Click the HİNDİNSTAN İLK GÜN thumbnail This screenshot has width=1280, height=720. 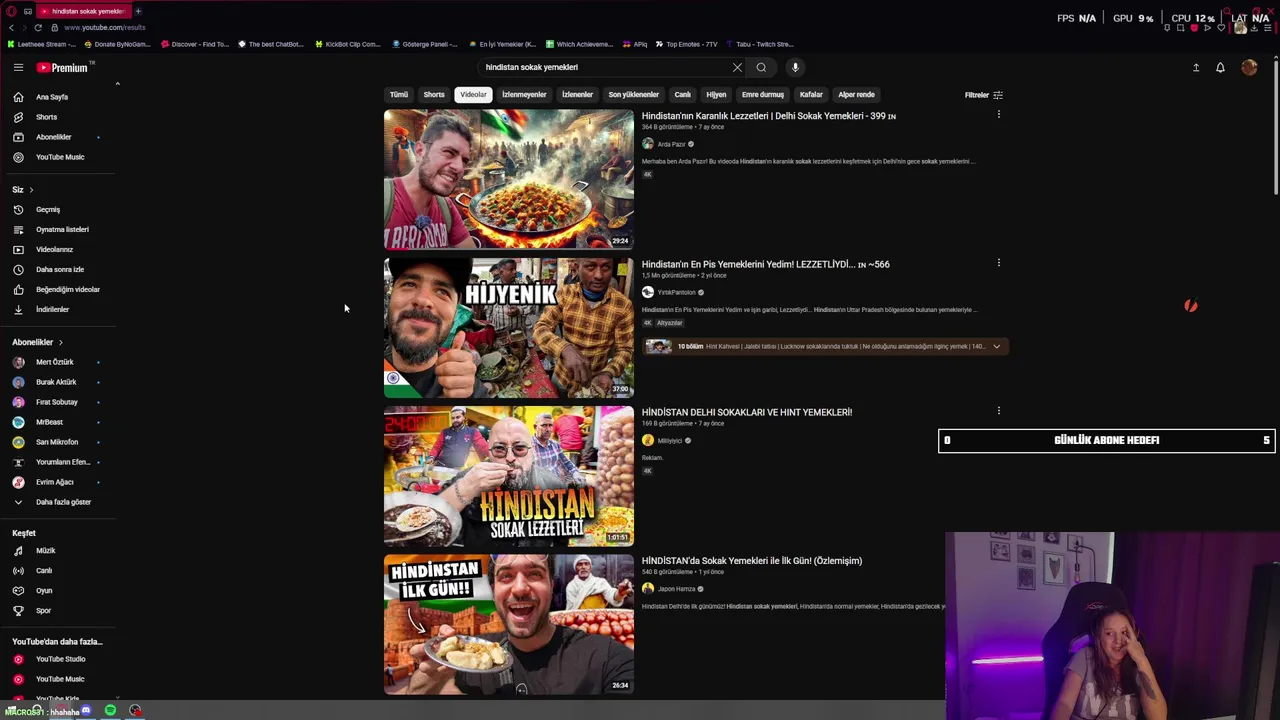pos(509,625)
